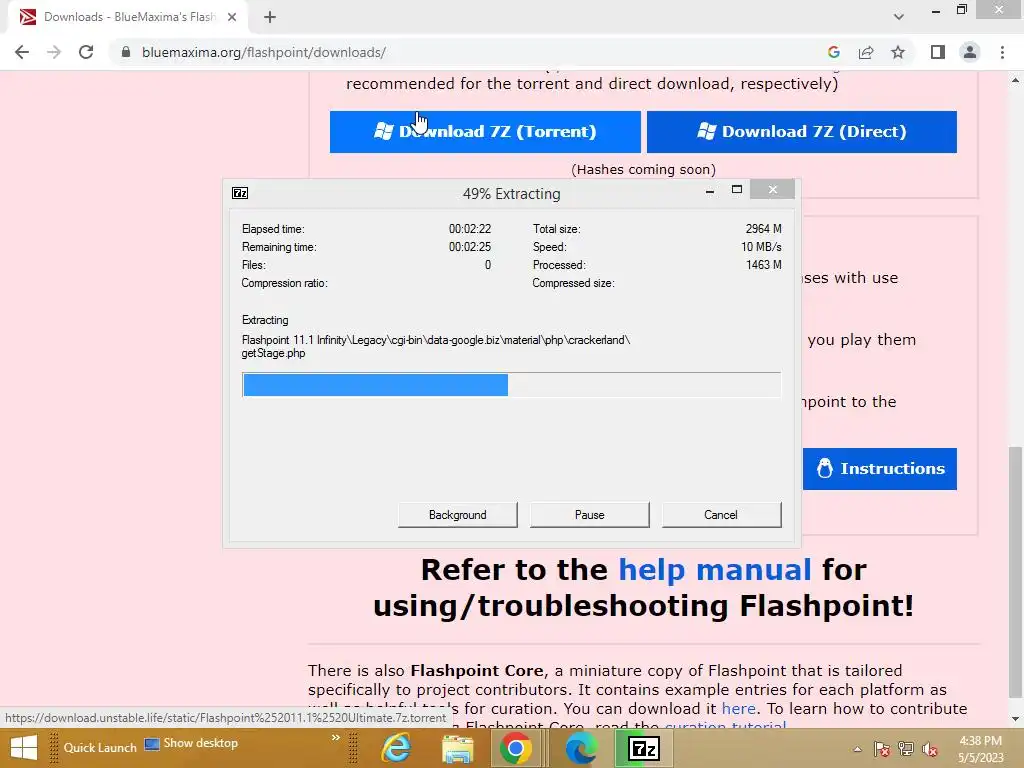Click the 7z icon in dialog title bar

(x=240, y=193)
